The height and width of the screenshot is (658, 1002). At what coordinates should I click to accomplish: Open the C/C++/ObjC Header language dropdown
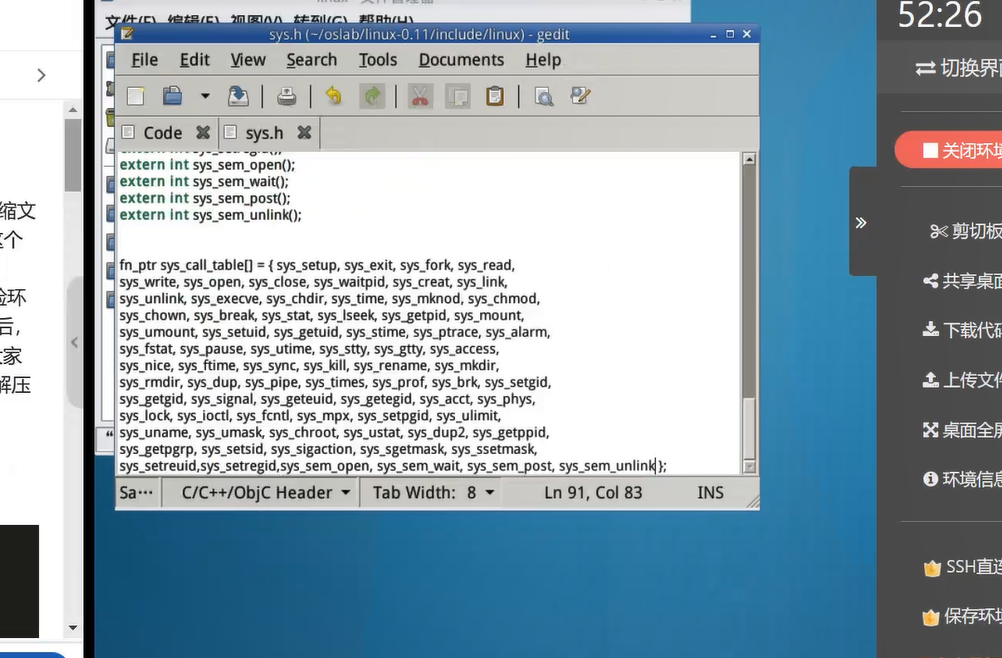(x=265, y=492)
